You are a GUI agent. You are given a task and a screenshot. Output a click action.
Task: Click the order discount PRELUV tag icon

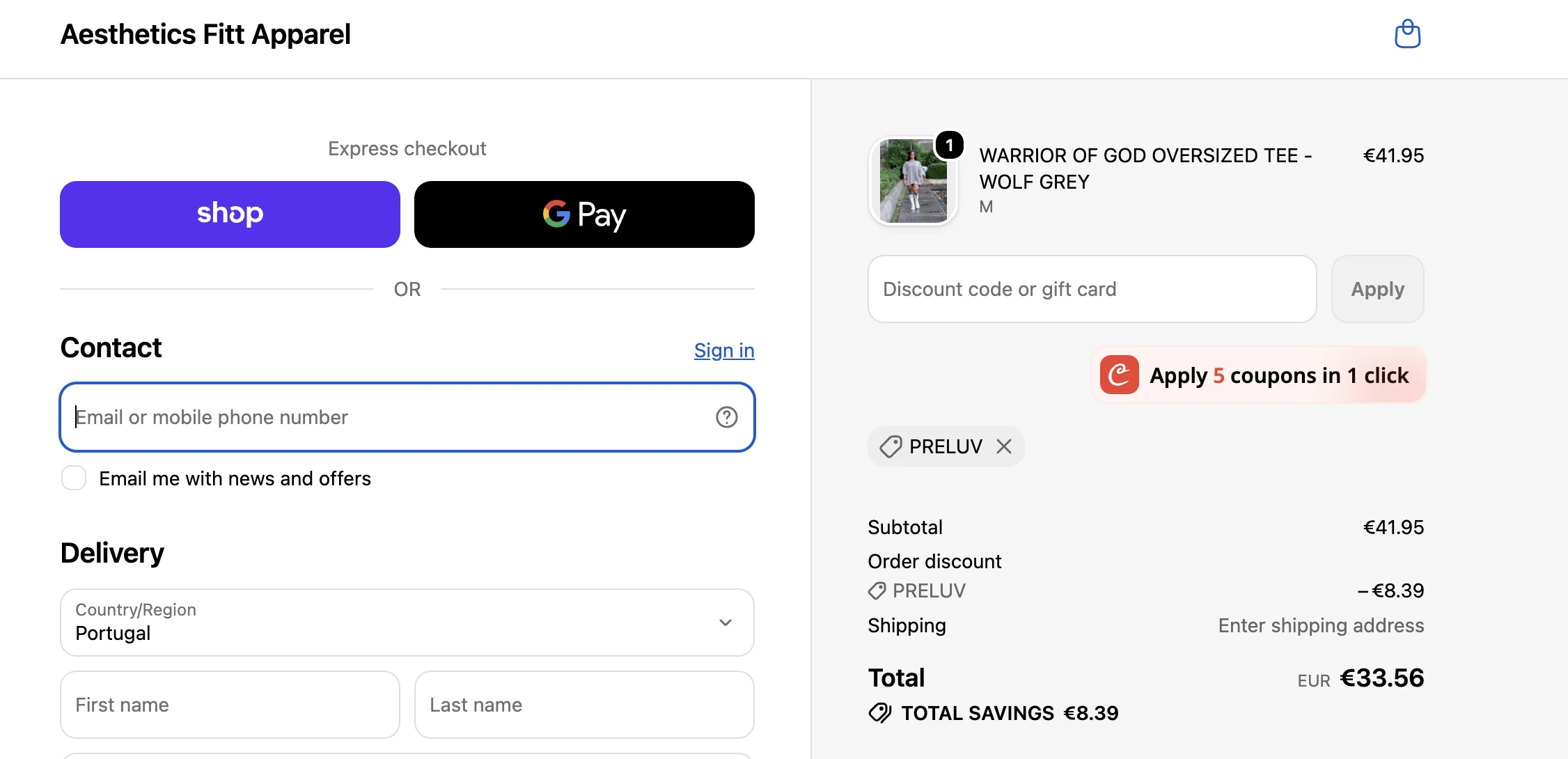point(877,590)
